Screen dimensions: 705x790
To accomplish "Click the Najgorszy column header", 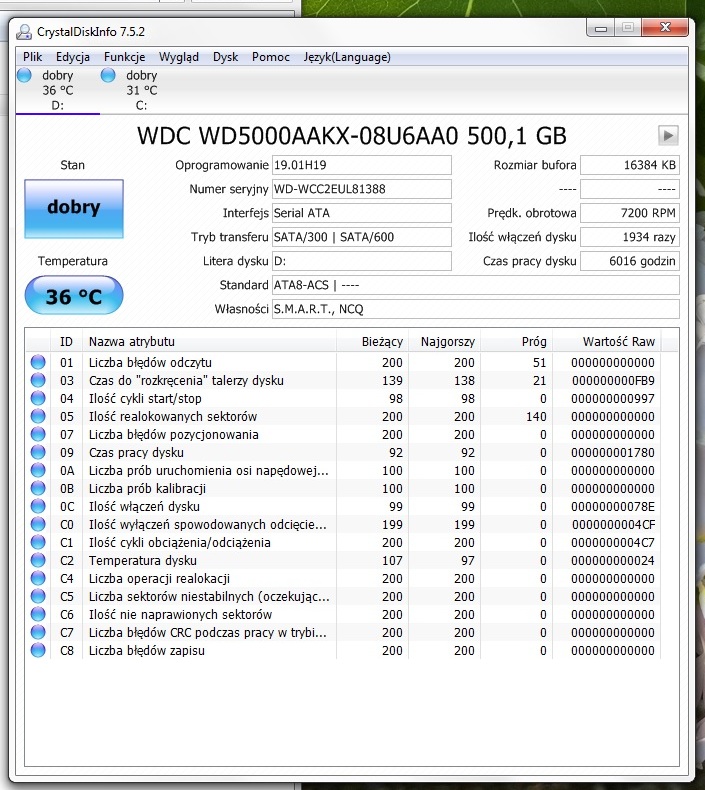I will pos(444,342).
